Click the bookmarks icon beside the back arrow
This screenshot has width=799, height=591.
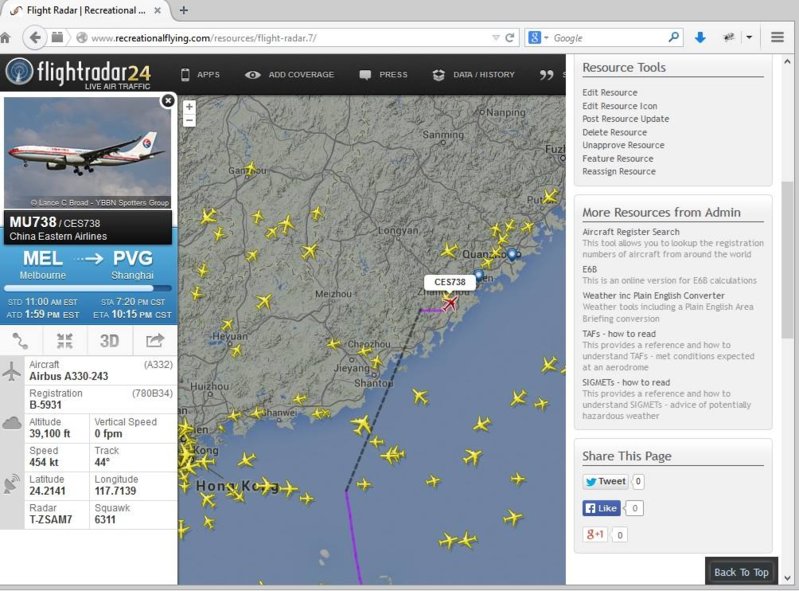click(58, 37)
